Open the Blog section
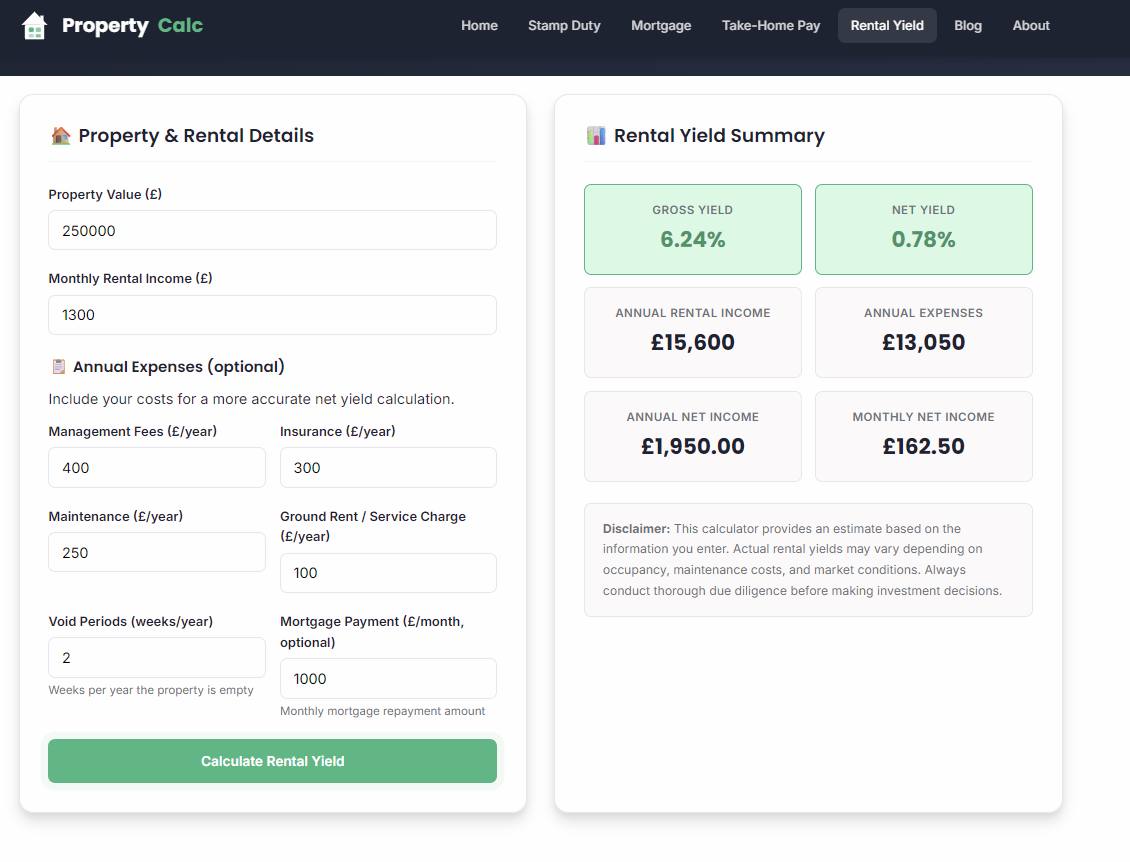Screen dimensions: 1130x862 tap(967, 25)
